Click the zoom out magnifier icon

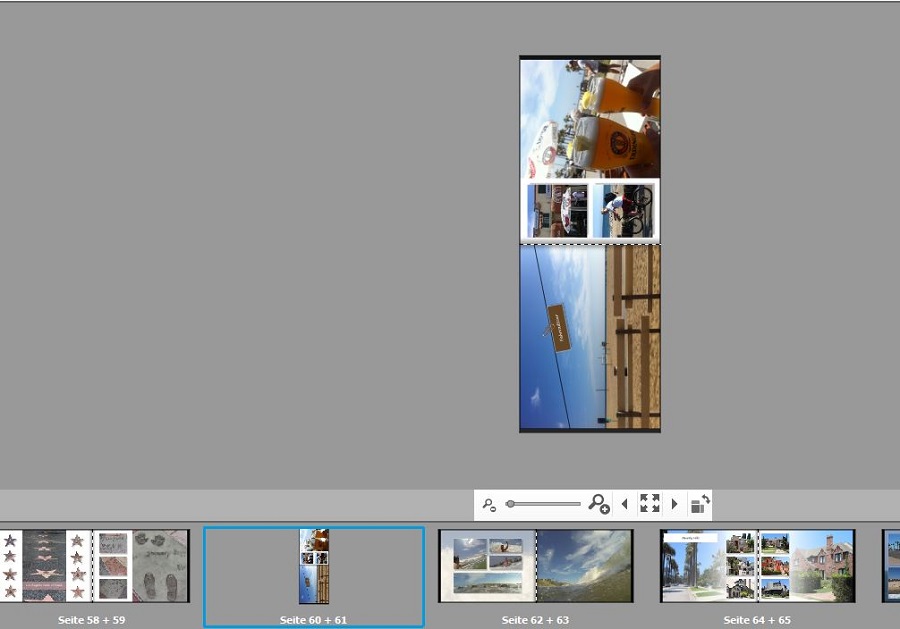[x=489, y=505]
